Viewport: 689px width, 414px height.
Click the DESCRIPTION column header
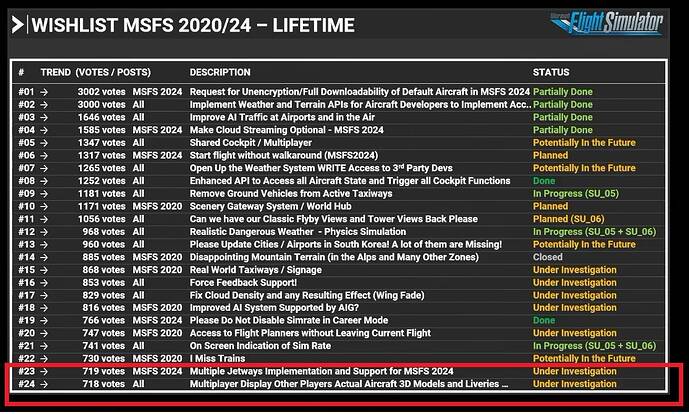[220, 72]
